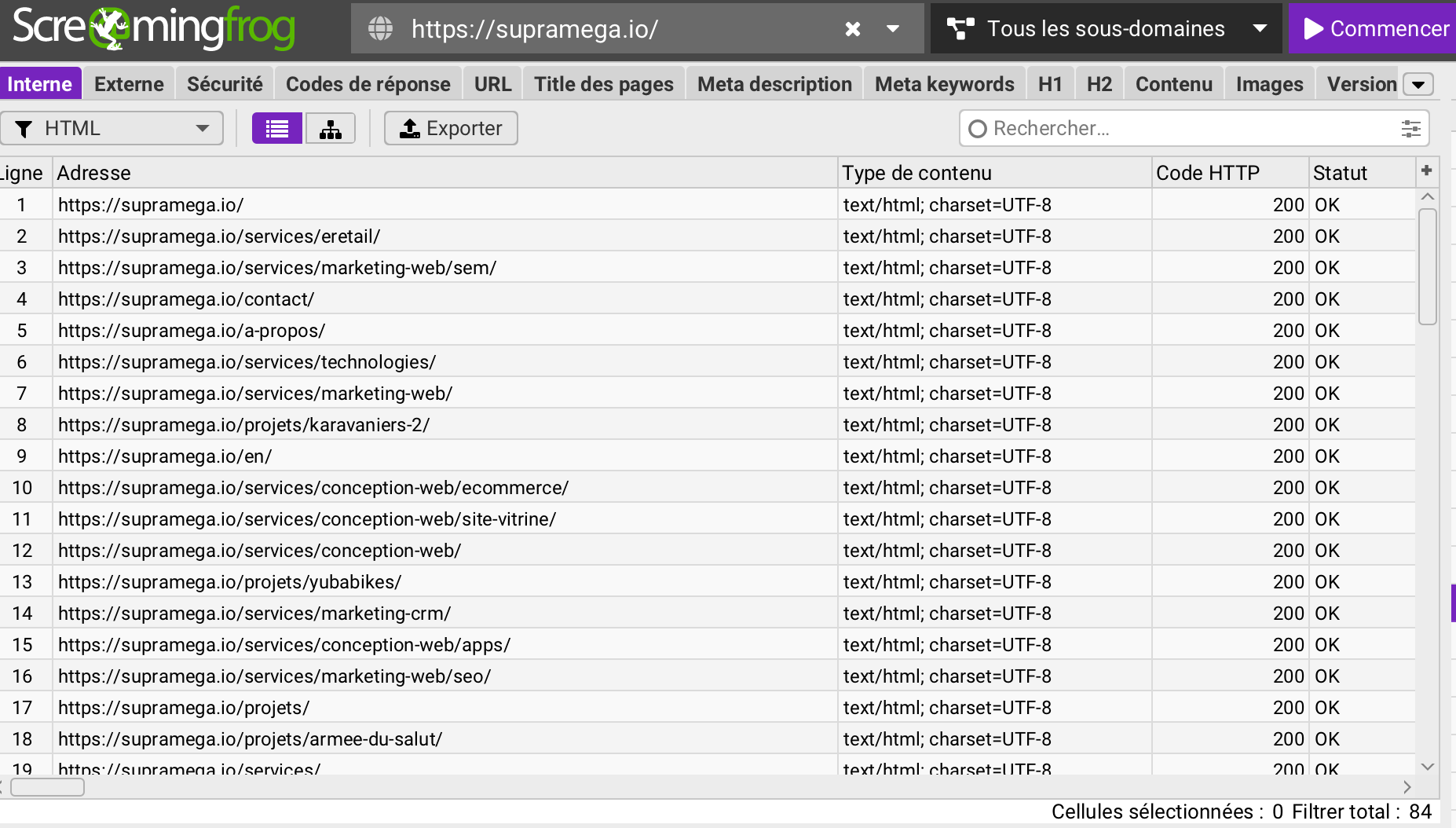Select the marketing-web/sem/ URL row
The image size is (1456, 828).
point(707,267)
